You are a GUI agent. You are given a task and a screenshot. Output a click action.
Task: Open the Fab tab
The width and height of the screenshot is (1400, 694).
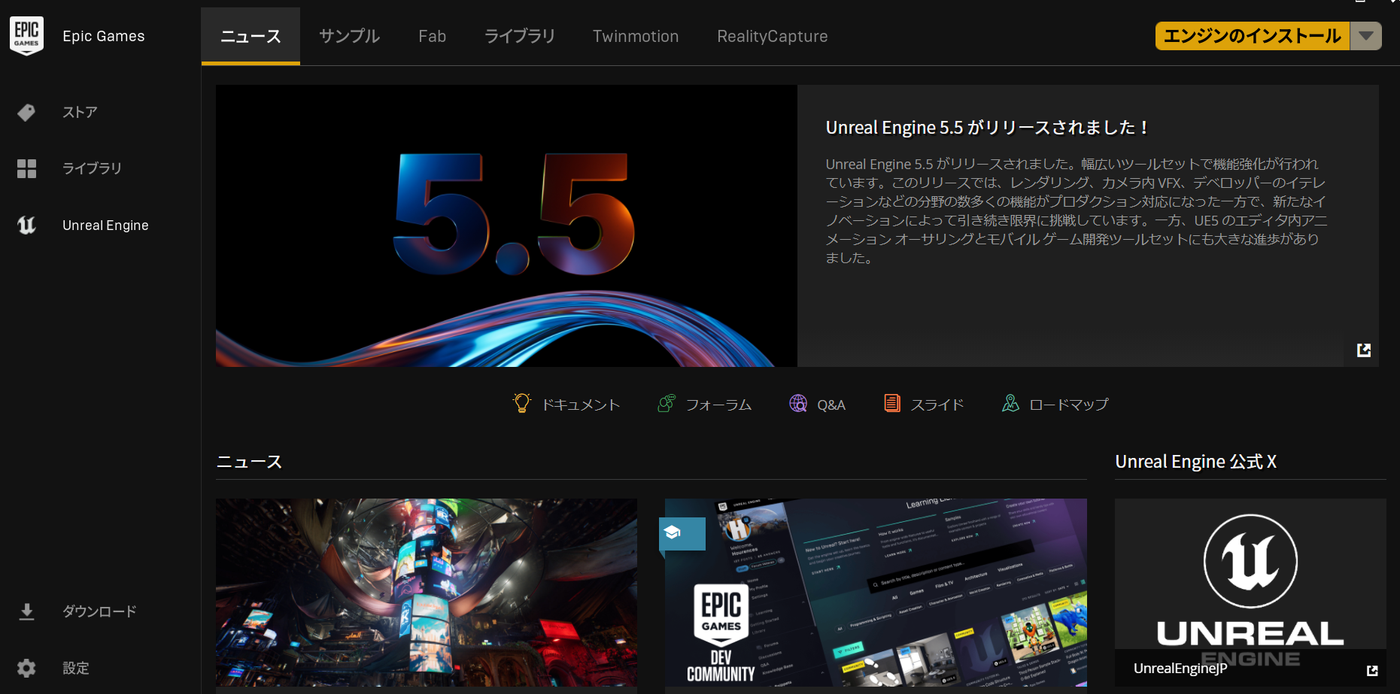[x=432, y=36]
